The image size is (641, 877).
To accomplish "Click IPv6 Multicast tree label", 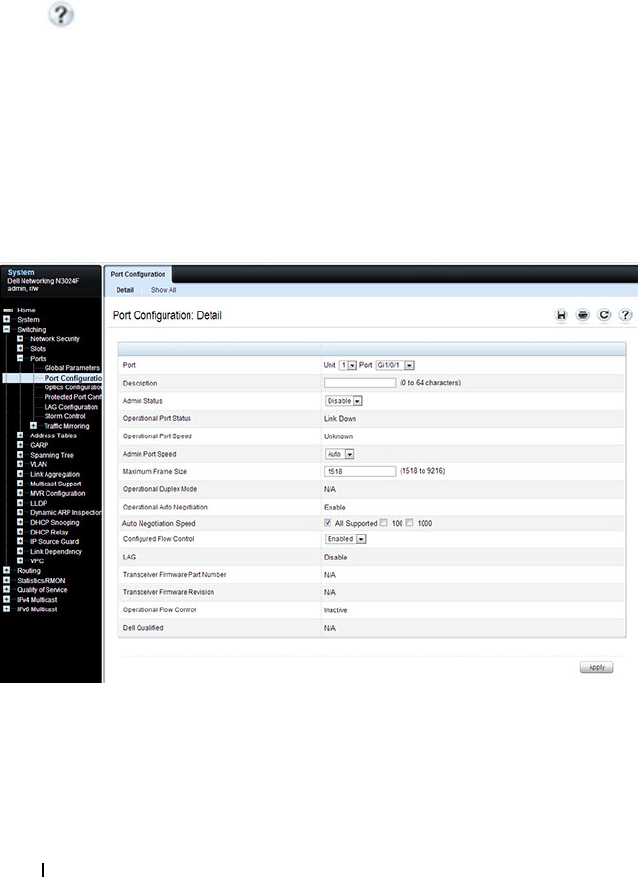I will (37, 610).
